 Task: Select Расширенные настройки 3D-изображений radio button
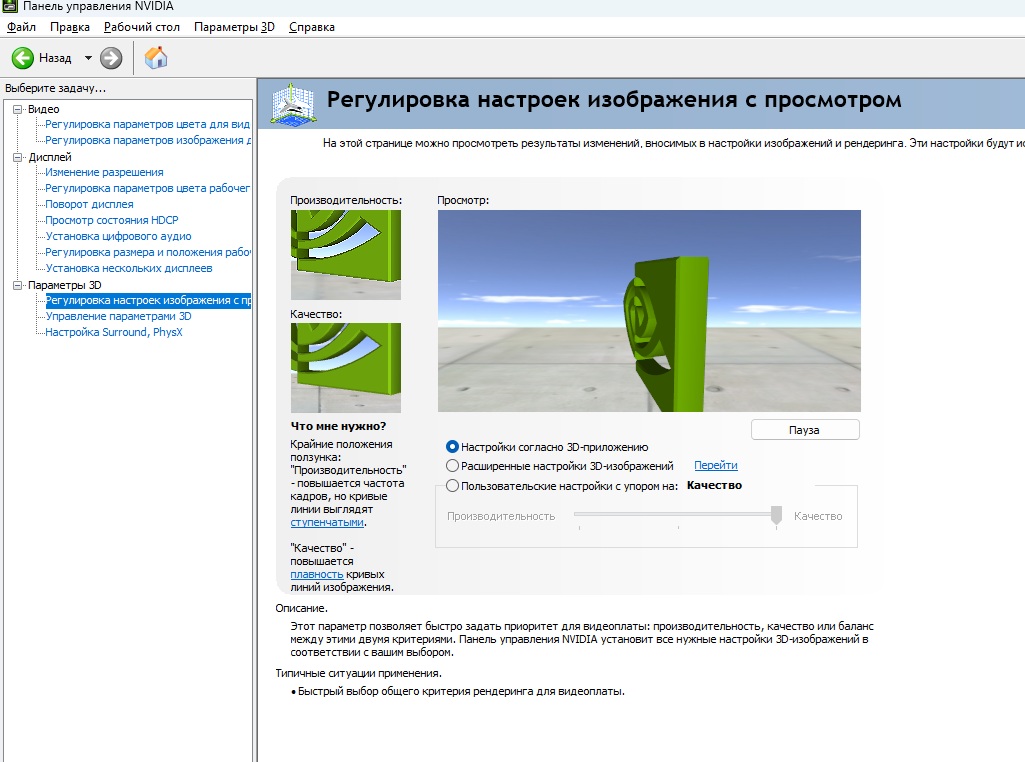tap(452, 465)
